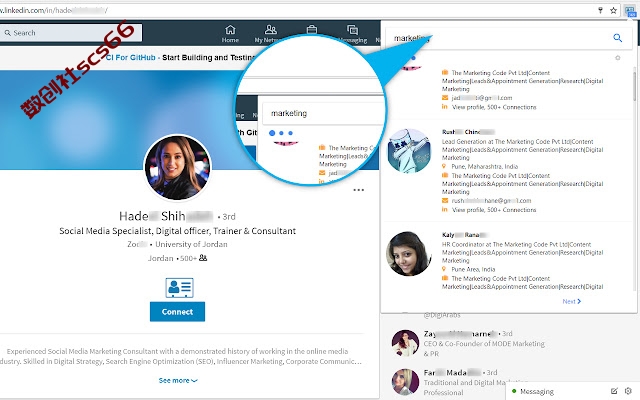Image resolution: width=640 pixels, height=400 pixels.
Task: Open View profile link under the second result's email
Action: pyautogui.click(x=494, y=210)
